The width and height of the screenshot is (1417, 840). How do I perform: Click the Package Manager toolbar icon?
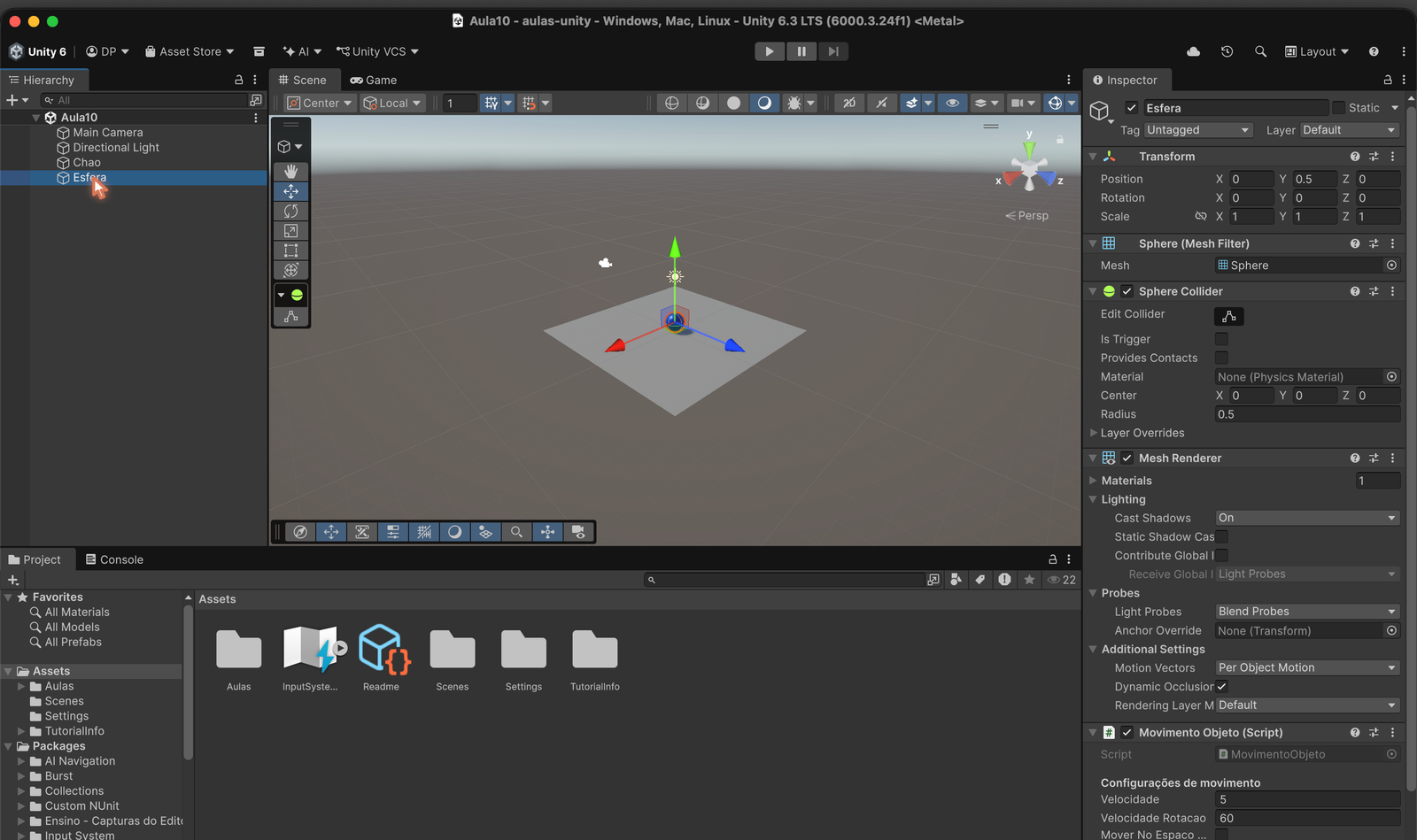click(259, 51)
